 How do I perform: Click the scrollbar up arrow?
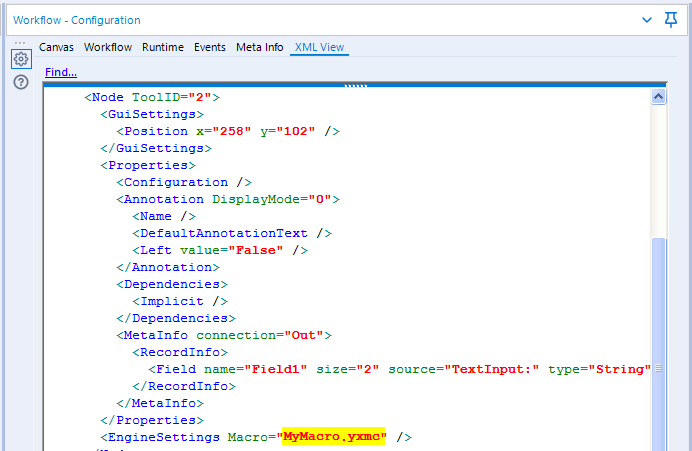(x=658, y=97)
